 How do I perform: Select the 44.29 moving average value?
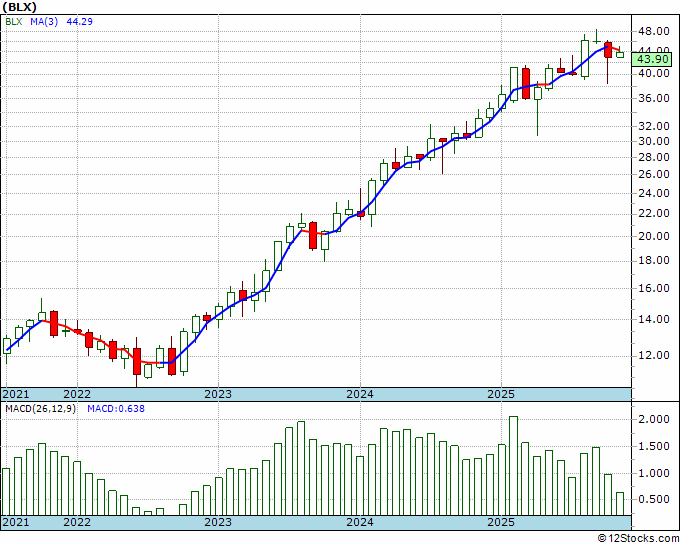tap(79, 22)
